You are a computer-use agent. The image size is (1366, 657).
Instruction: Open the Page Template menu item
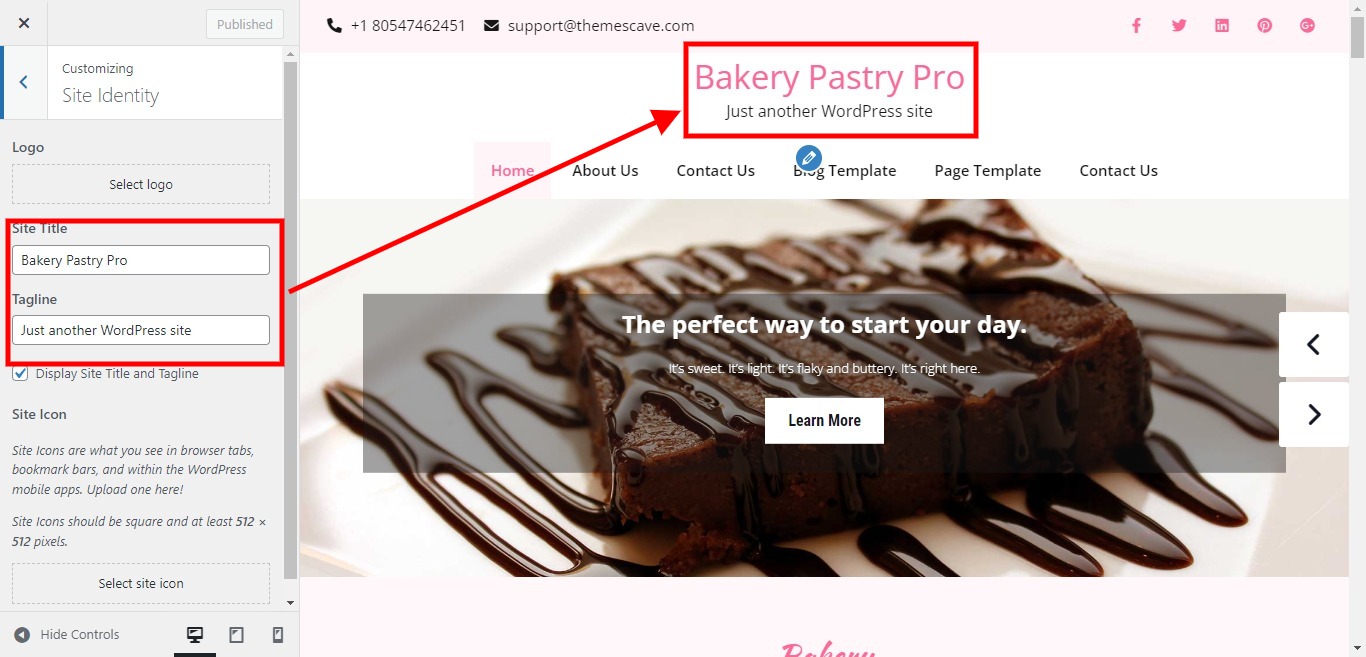pyautogui.click(x=987, y=171)
